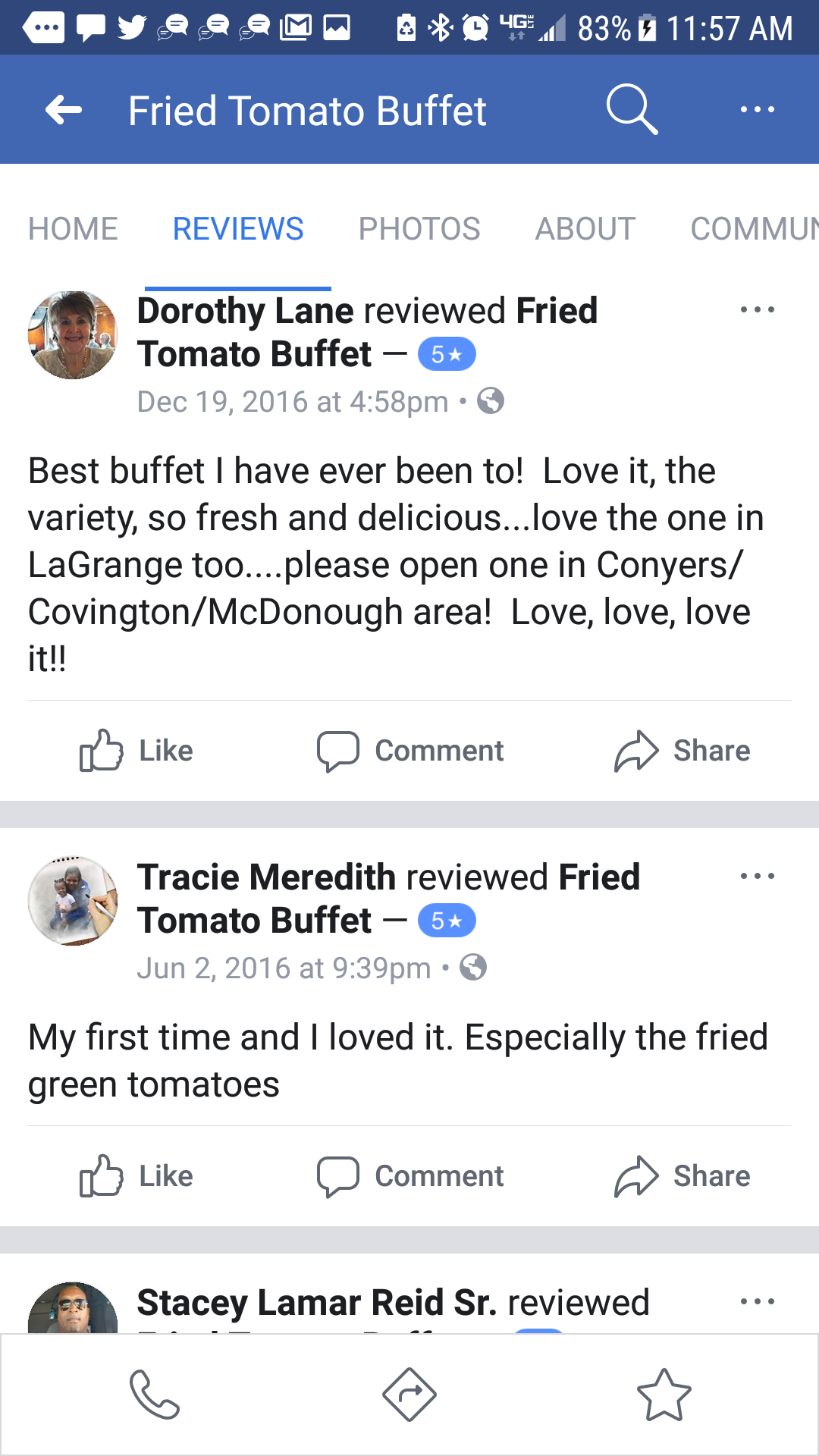Tap the directions icon in bottom bar
The image size is (819, 1456).
409,1394
